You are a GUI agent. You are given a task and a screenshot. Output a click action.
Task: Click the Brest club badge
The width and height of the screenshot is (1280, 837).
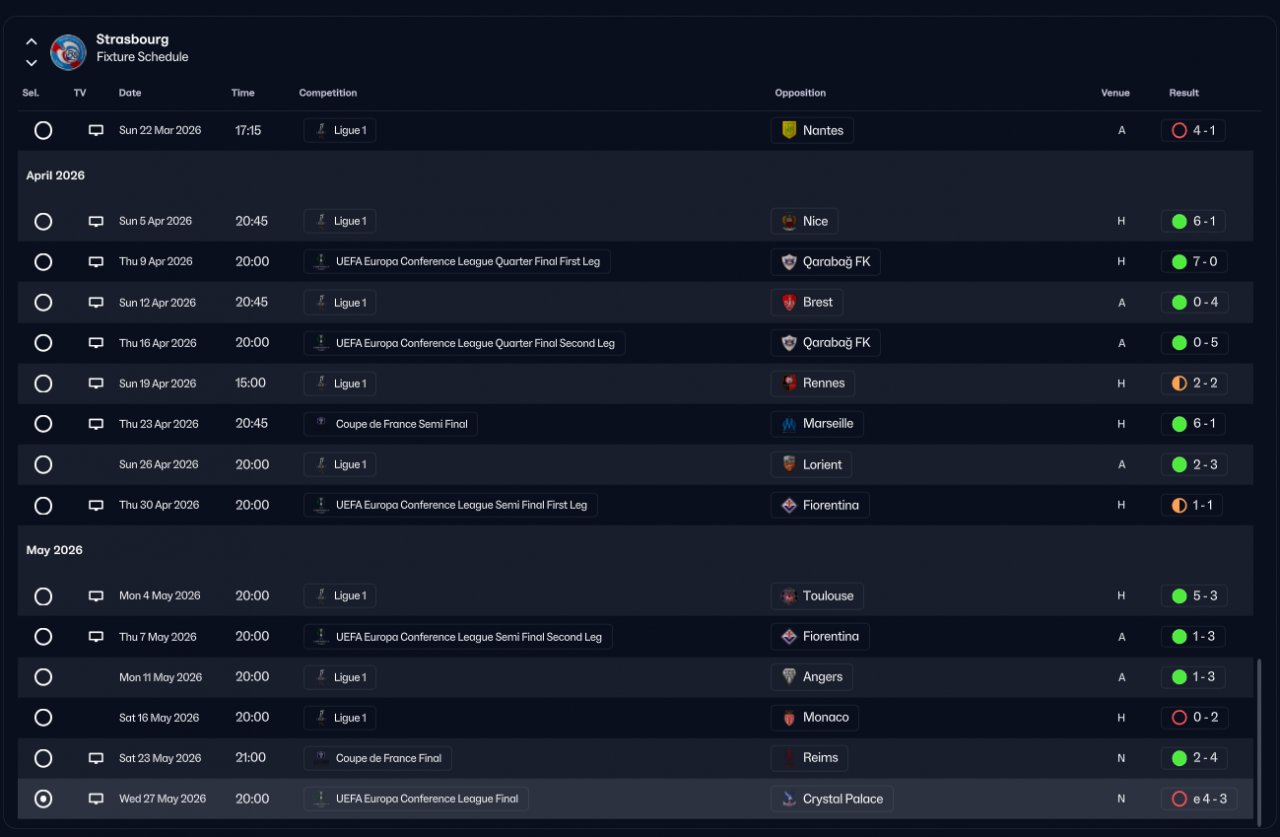click(789, 302)
